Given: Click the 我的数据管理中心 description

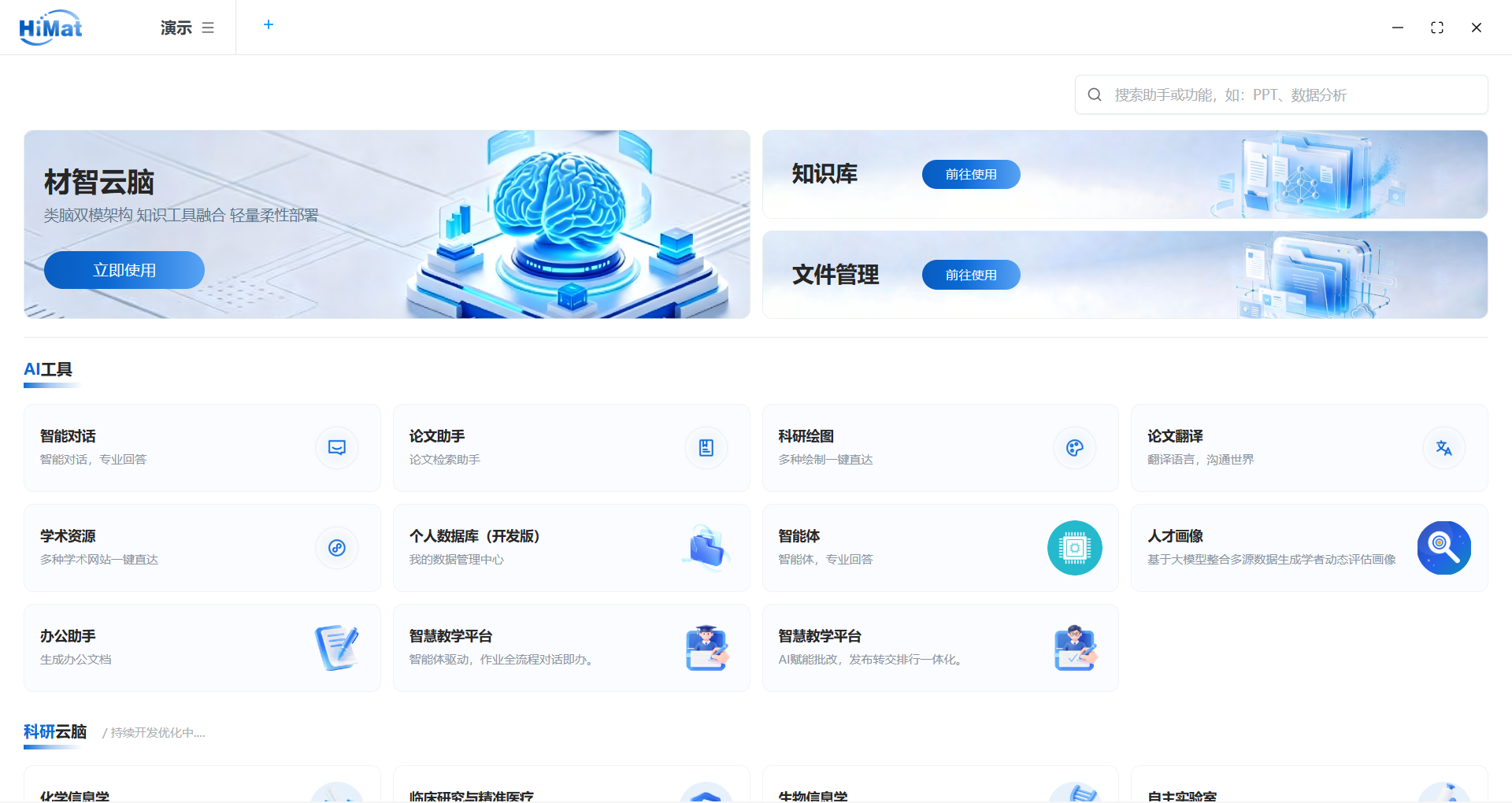Looking at the screenshot, I should coord(456,560).
